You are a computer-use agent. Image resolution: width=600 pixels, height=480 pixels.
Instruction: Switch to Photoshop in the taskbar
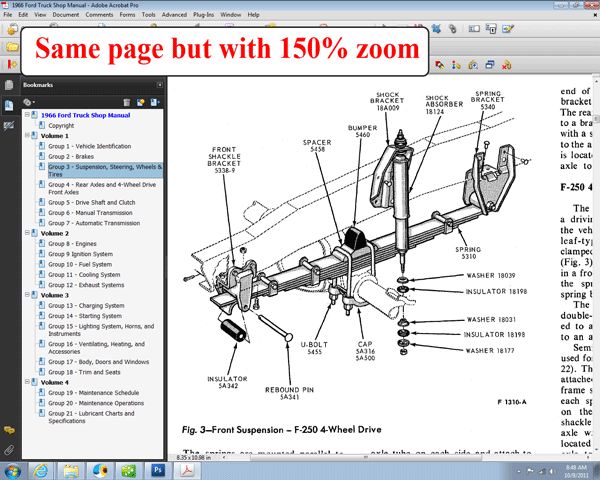(158, 471)
